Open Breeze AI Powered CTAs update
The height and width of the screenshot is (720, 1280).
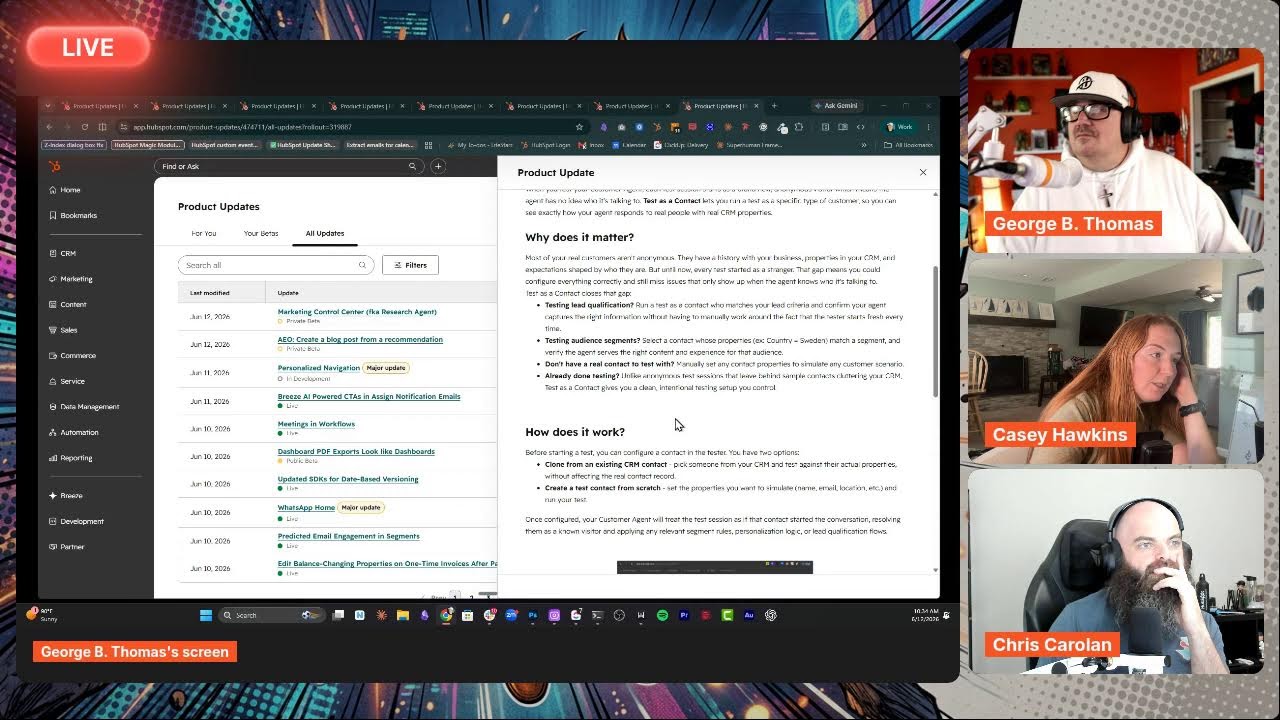(369, 396)
